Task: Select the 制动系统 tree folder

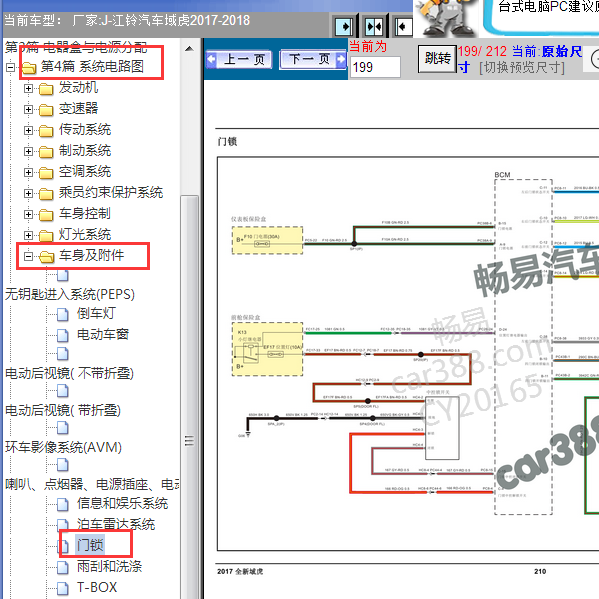Action: 85,151
